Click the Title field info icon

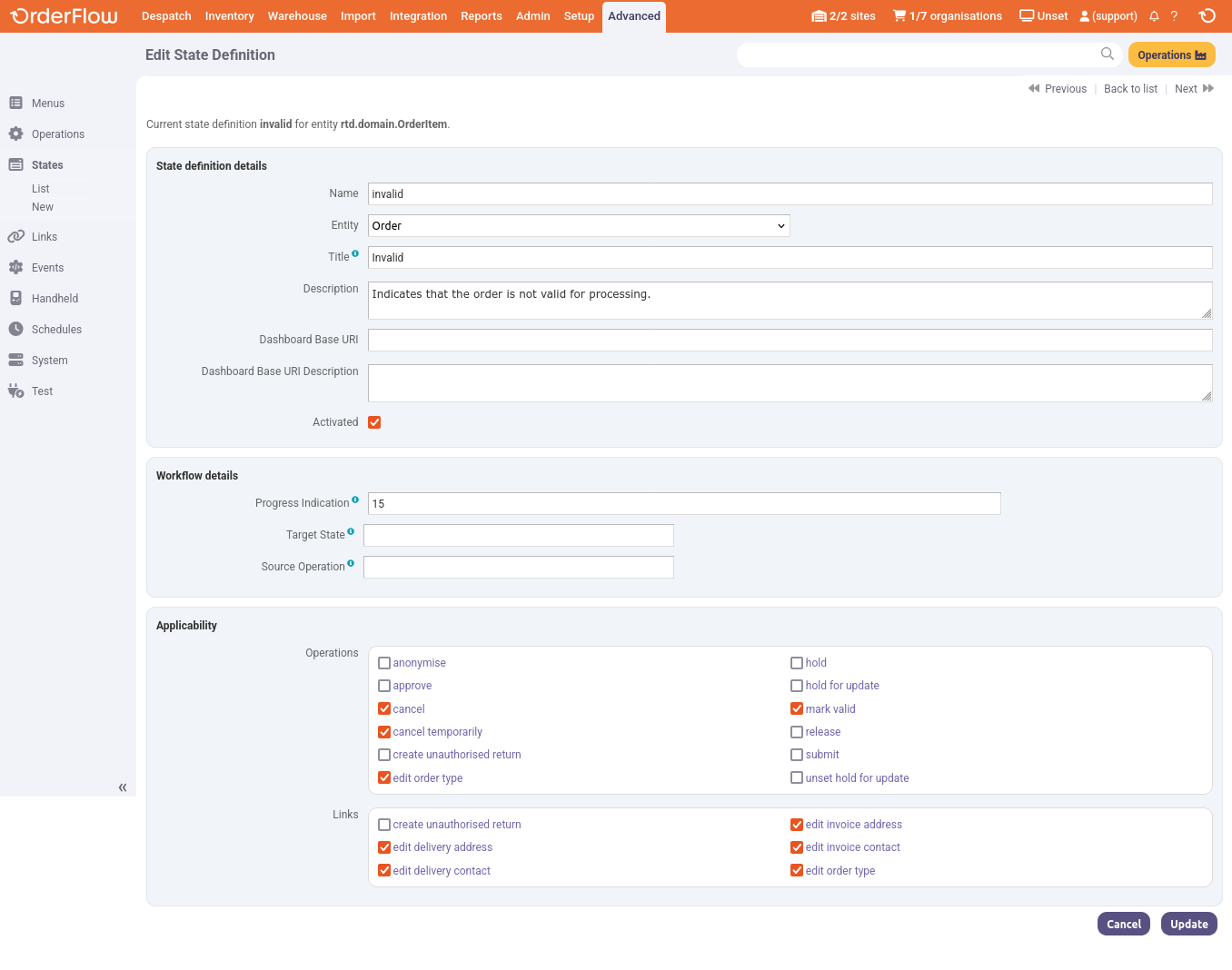355,254
